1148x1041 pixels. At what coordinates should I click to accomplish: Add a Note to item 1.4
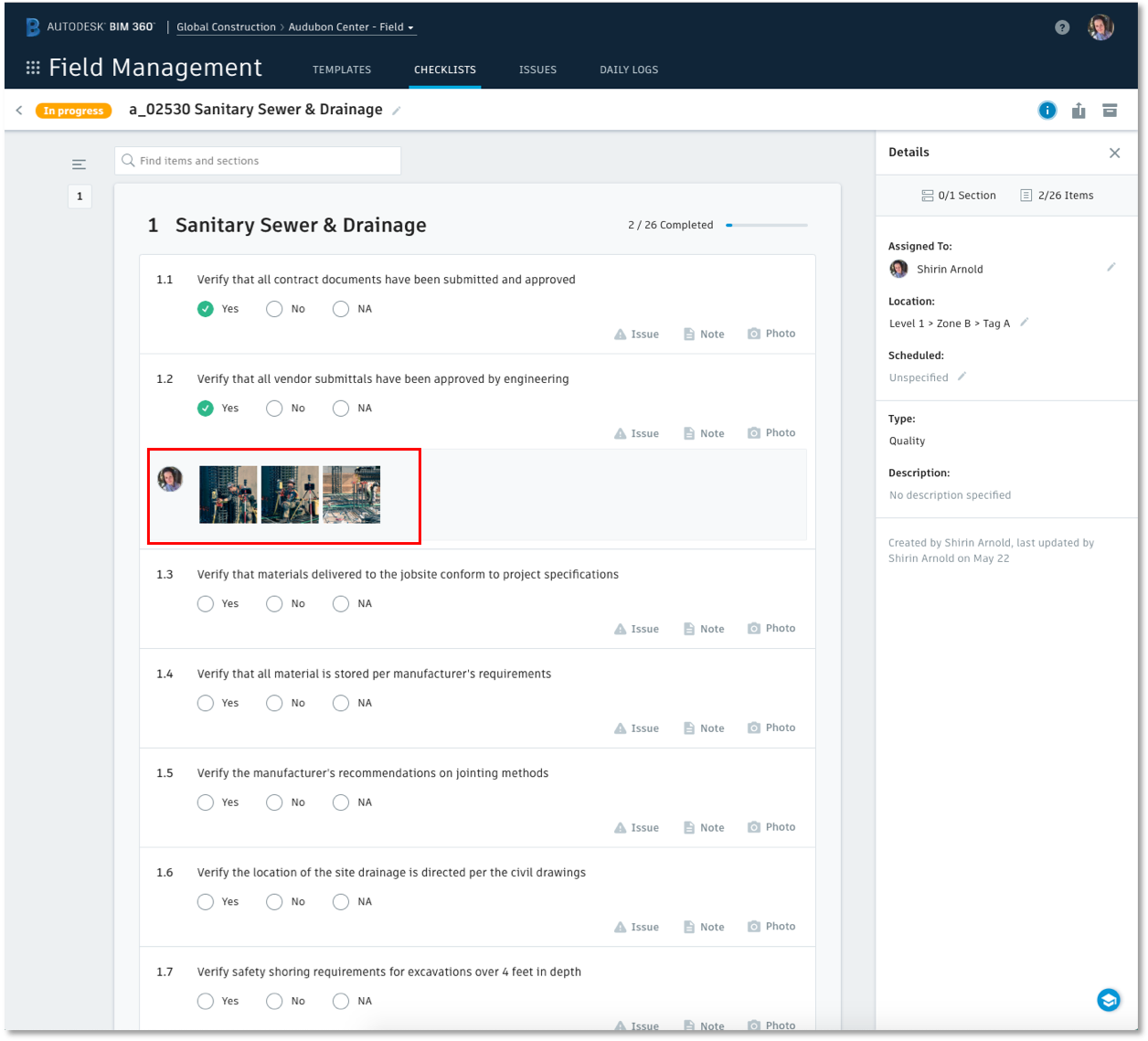click(704, 728)
